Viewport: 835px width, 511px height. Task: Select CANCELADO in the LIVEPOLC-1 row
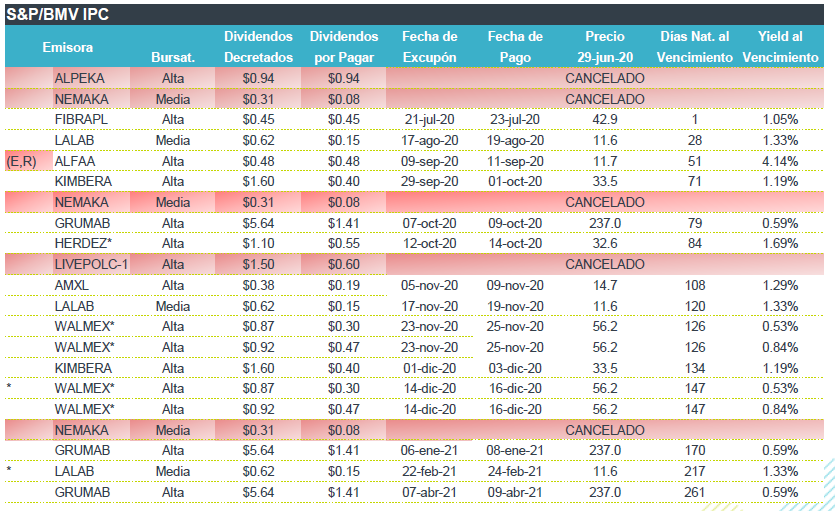[x=605, y=264]
